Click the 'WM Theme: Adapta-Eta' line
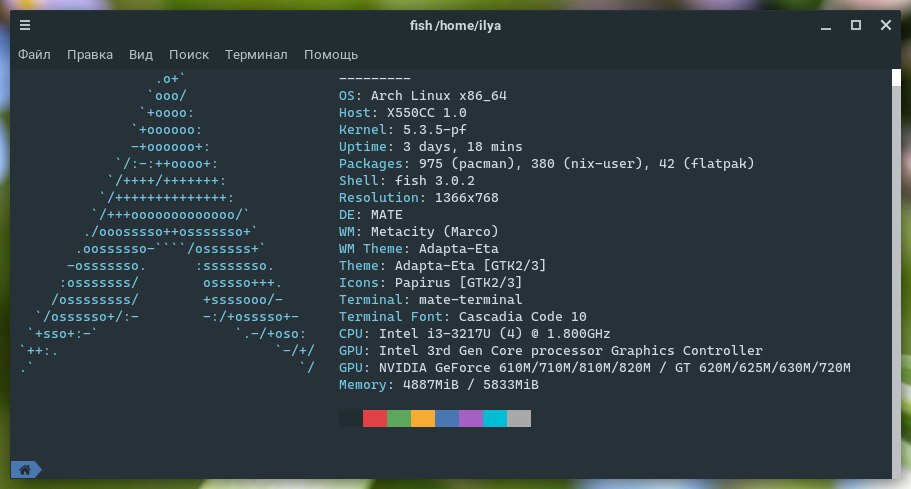Image resolution: width=911 pixels, height=489 pixels. click(419, 249)
